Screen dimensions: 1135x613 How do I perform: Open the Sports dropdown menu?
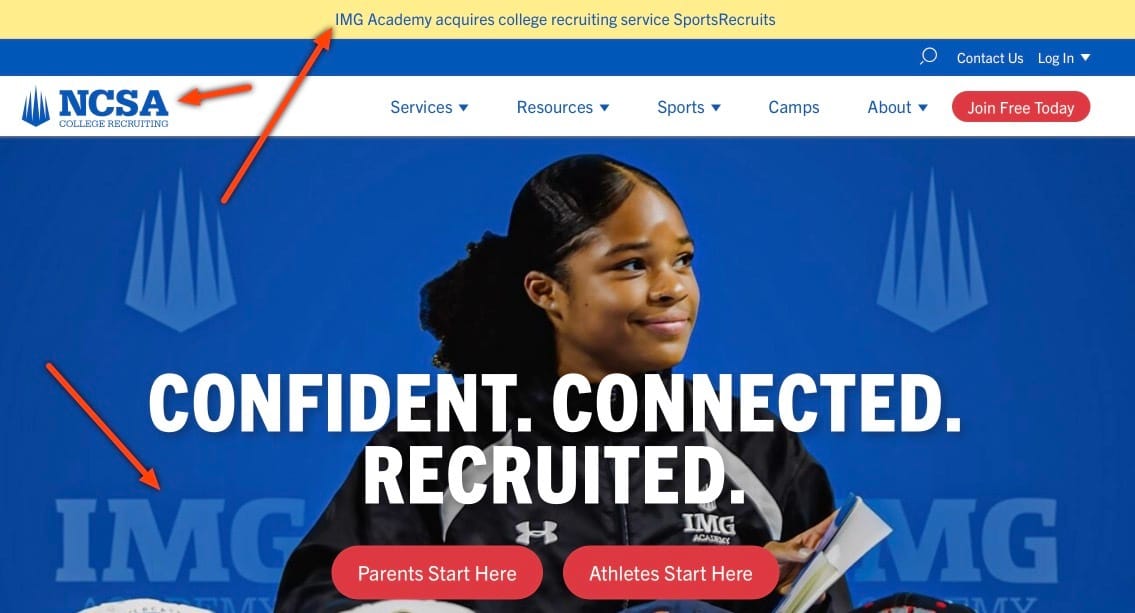tap(688, 107)
